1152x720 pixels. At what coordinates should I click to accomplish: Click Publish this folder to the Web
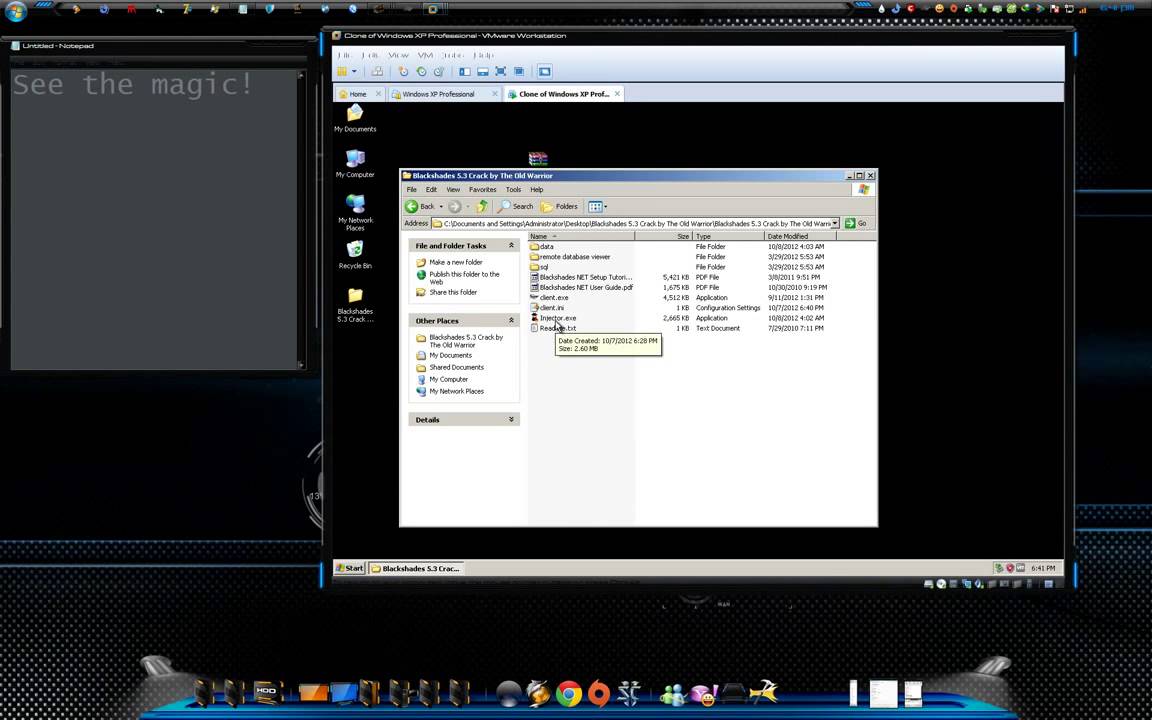pos(464,278)
